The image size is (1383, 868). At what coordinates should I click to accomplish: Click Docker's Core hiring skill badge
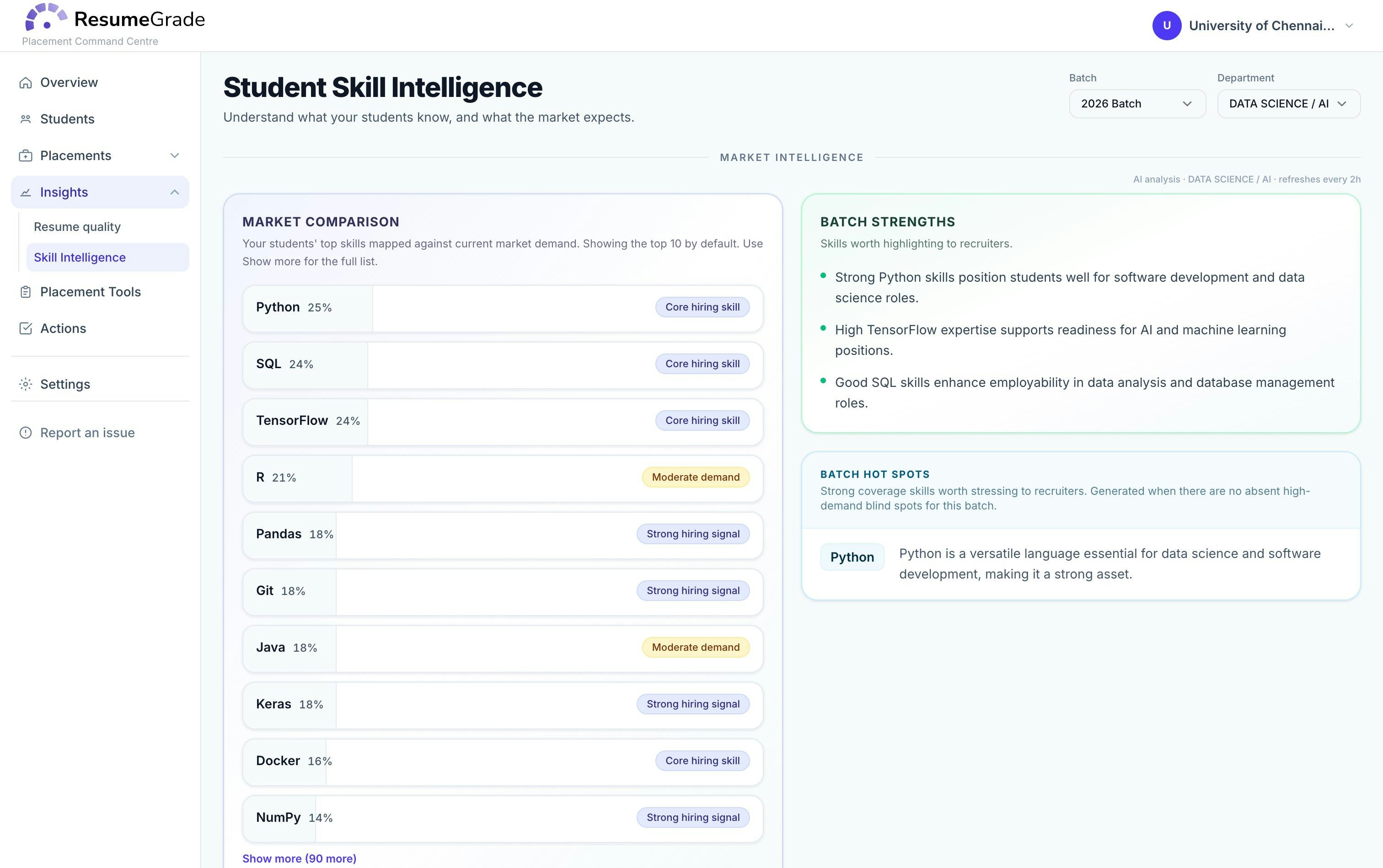[x=702, y=761]
